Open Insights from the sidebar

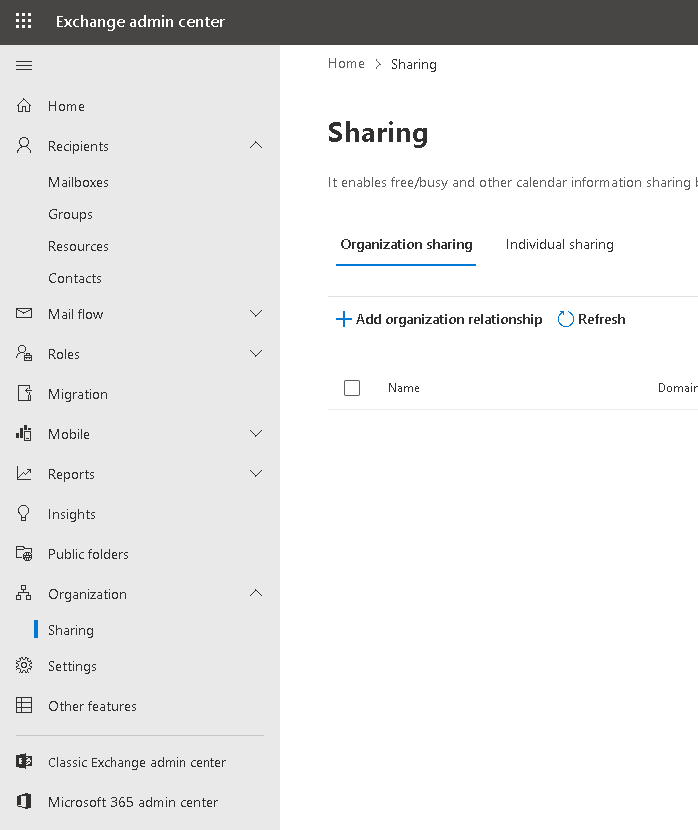(23, 513)
